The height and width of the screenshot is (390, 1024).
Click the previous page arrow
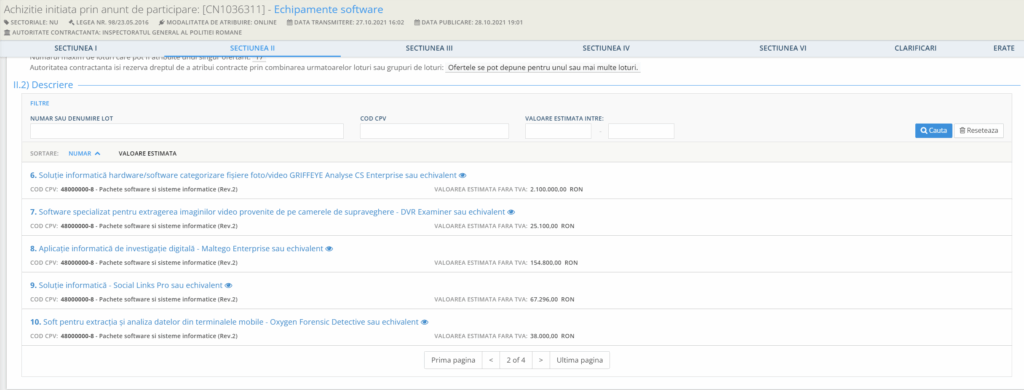(490, 360)
